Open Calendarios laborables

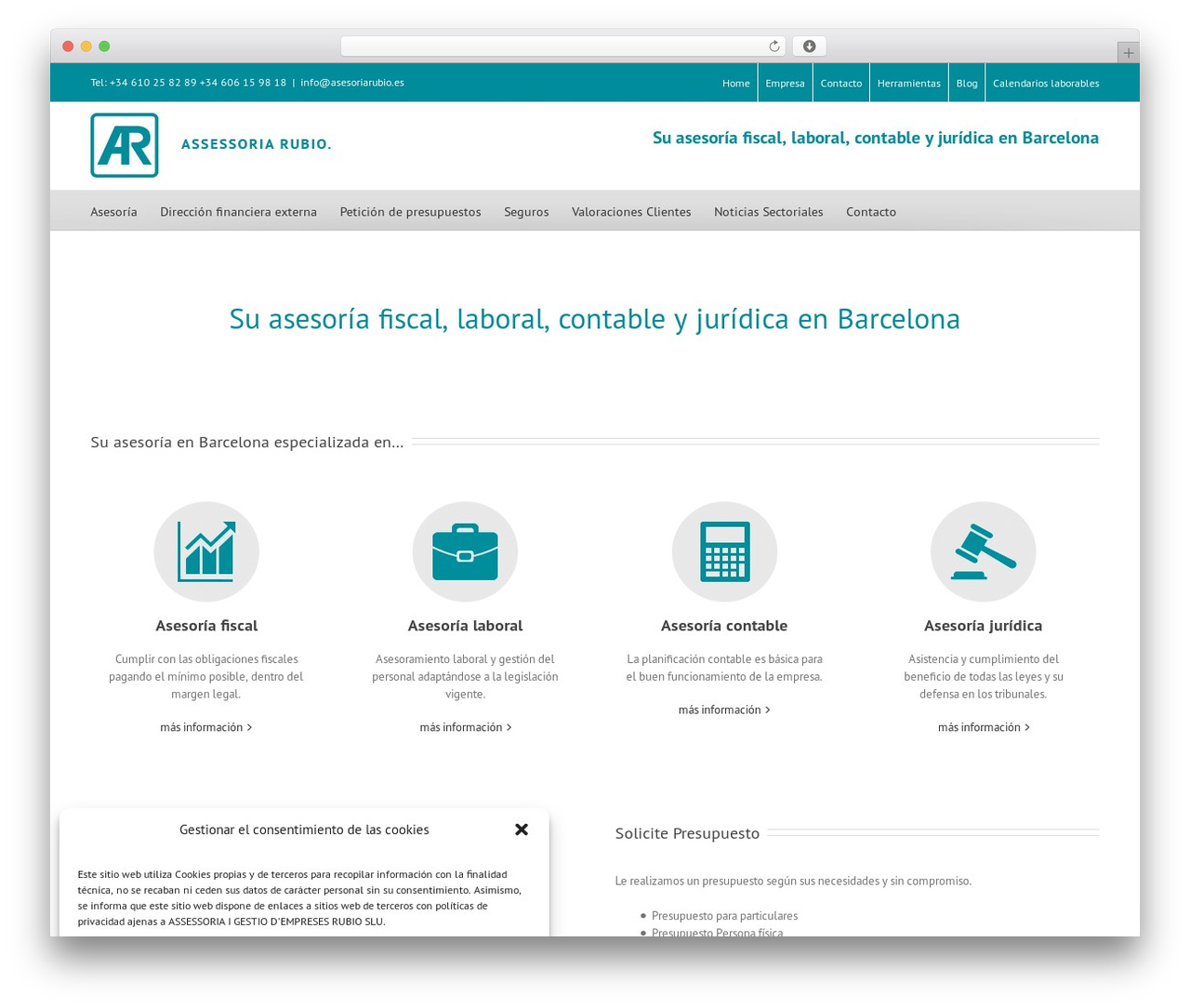point(1046,83)
